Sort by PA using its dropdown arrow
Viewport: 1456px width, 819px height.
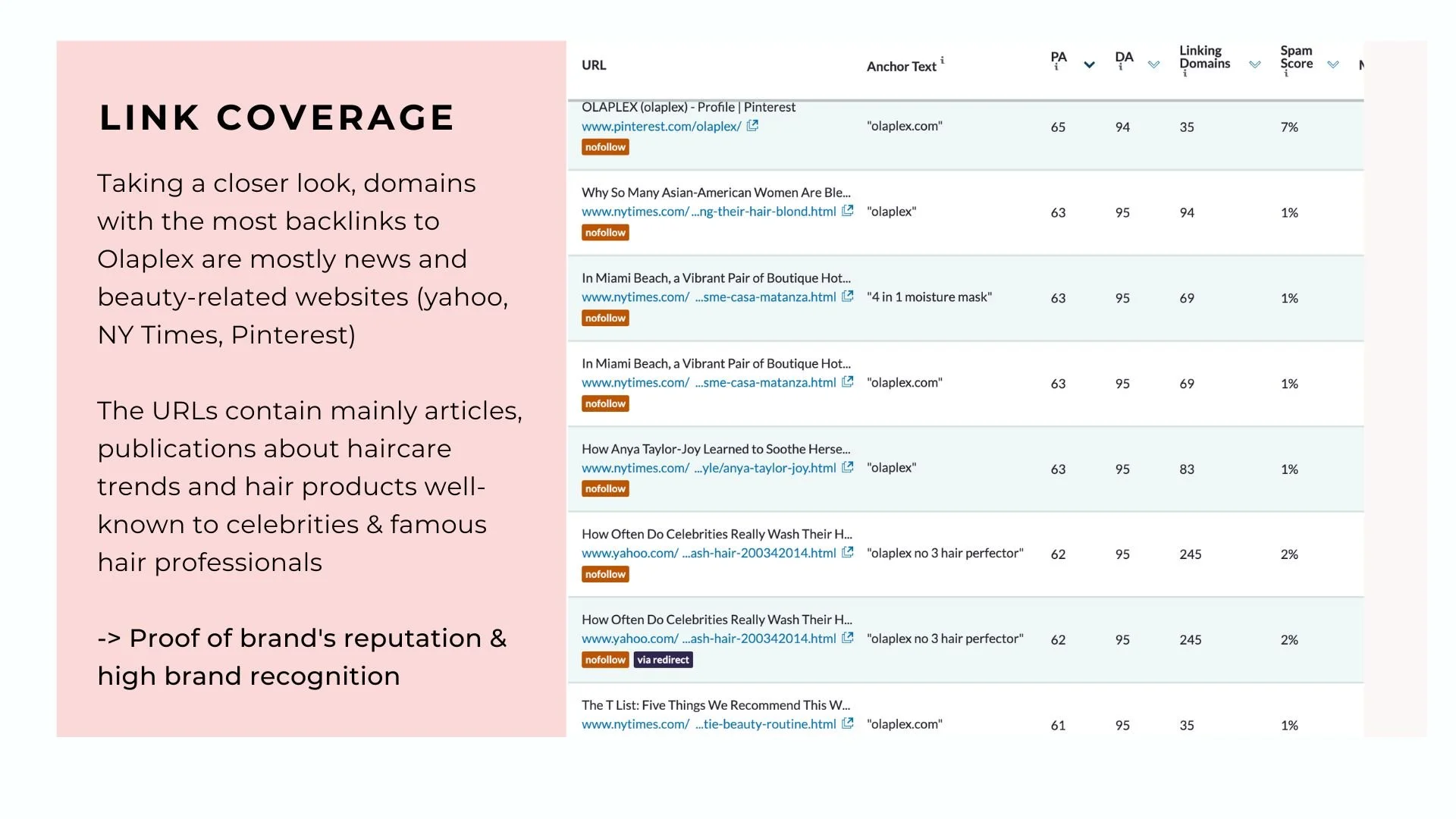tap(1089, 65)
